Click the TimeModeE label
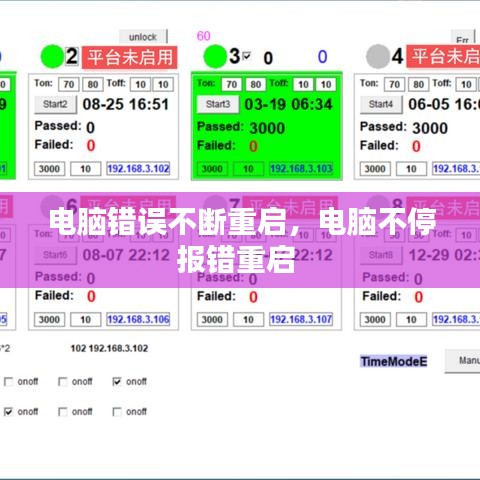Viewport: 480px width, 480px height. click(x=394, y=361)
